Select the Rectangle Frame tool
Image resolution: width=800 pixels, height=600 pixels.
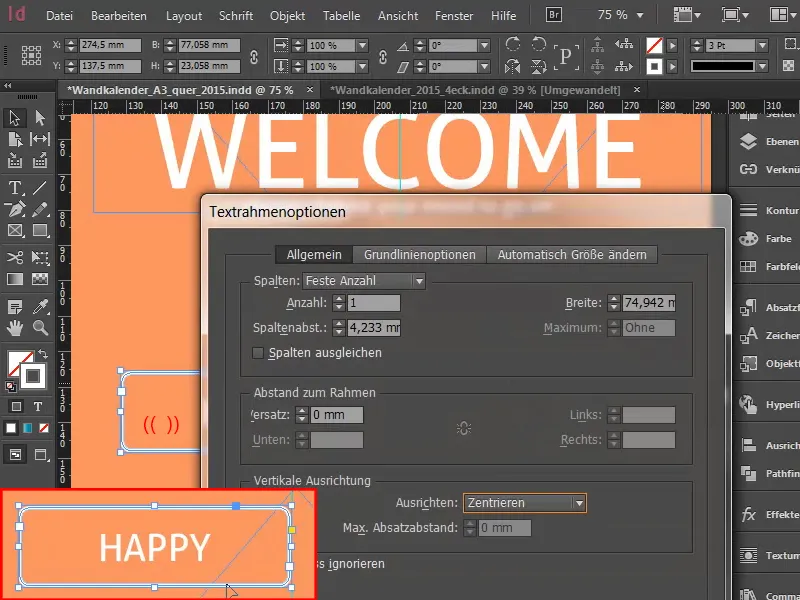[14, 231]
